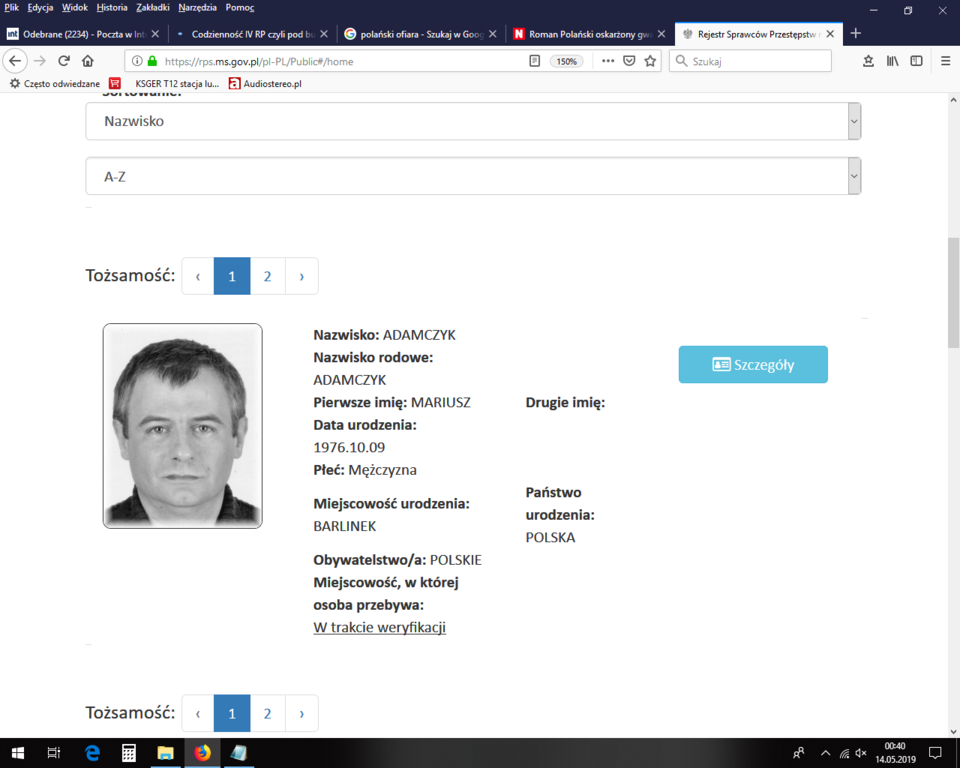Open the Action Center notifications
The height and width of the screenshot is (768, 960).
click(935, 753)
